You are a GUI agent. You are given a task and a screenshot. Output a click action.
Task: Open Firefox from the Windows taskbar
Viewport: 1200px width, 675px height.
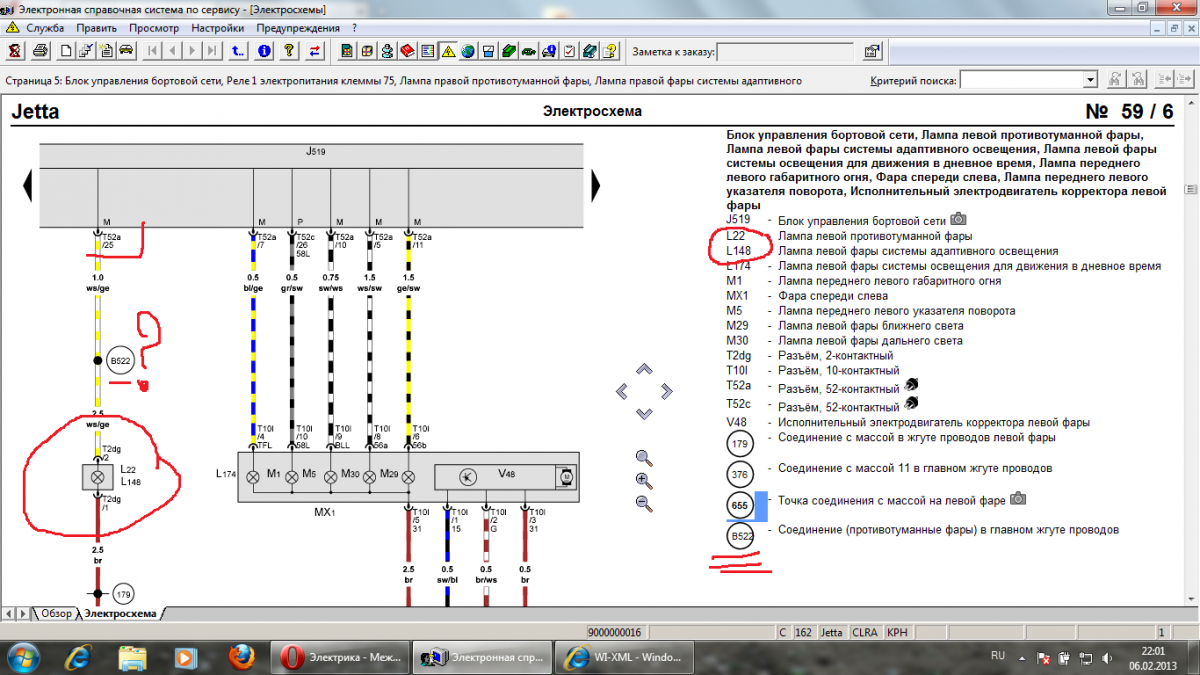coord(239,657)
